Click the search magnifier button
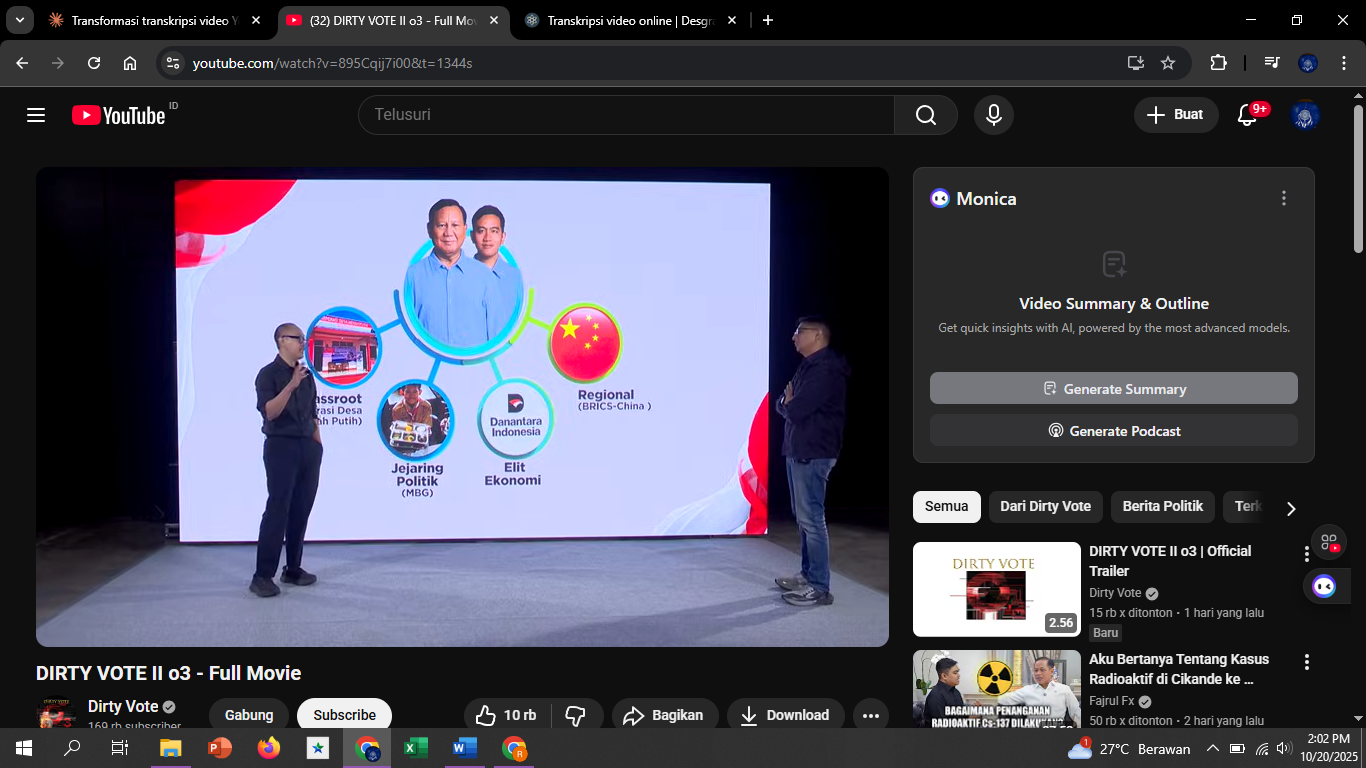Viewport: 1366px width, 768px height. [x=926, y=115]
